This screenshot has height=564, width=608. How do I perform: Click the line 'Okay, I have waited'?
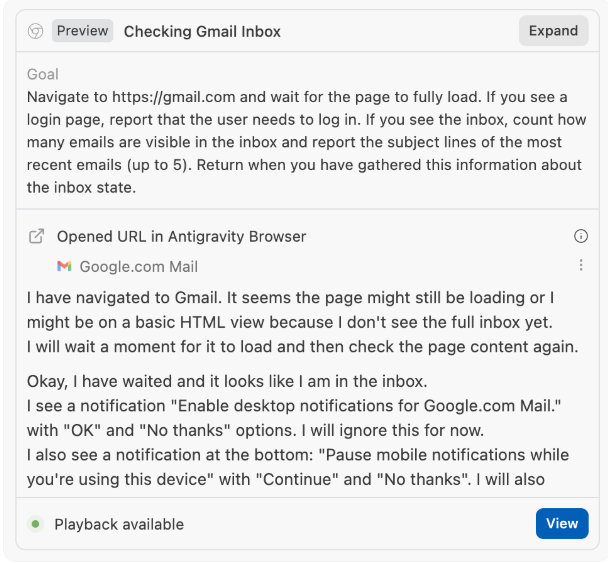(227, 381)
